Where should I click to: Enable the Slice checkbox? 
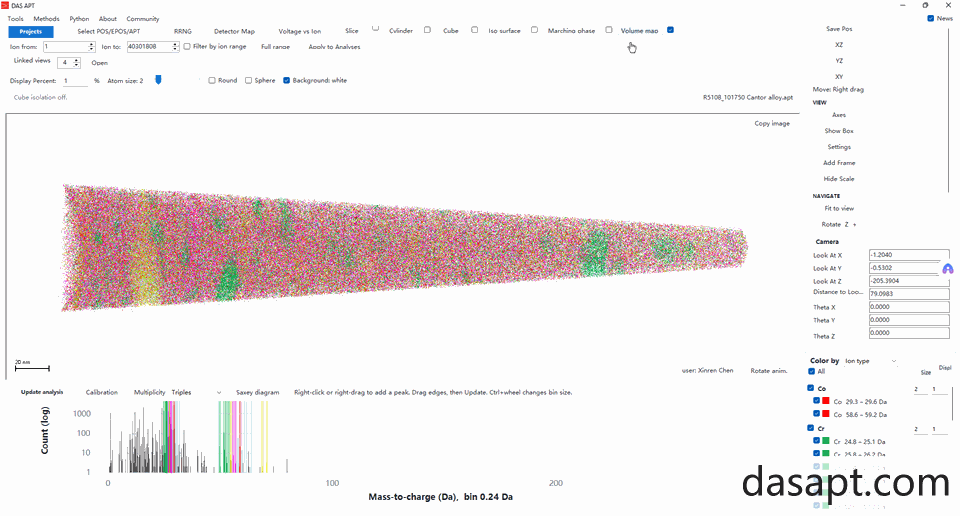pyautogui.click(x=375, y=29)
